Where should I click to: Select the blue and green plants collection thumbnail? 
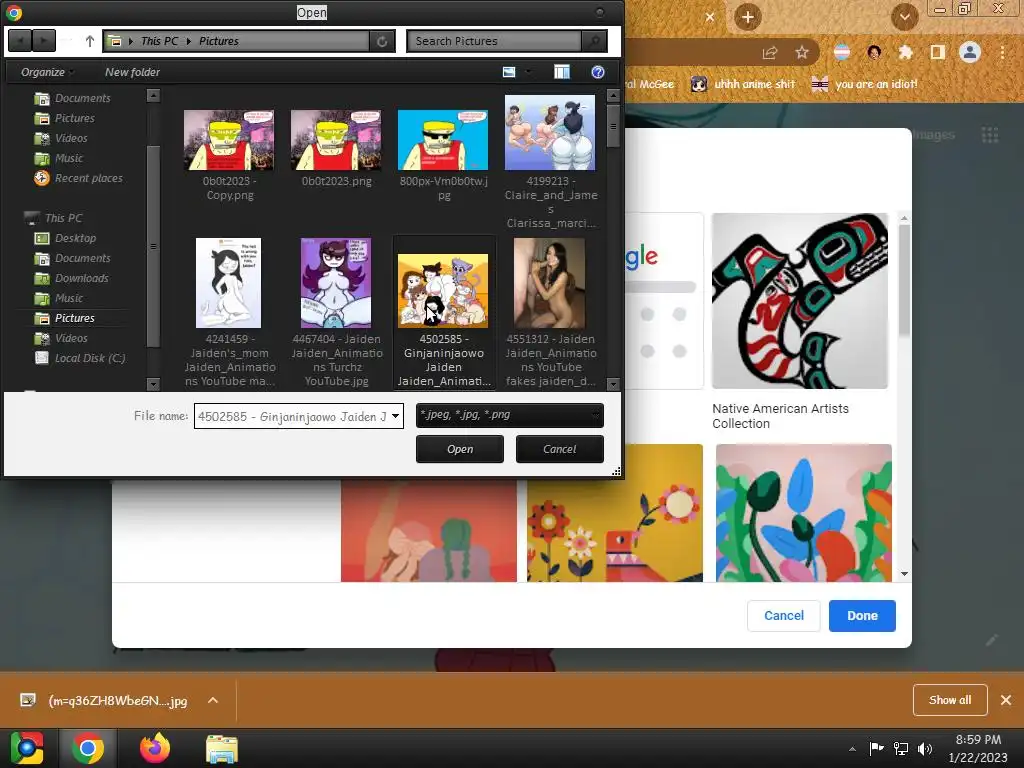point(804,513)
